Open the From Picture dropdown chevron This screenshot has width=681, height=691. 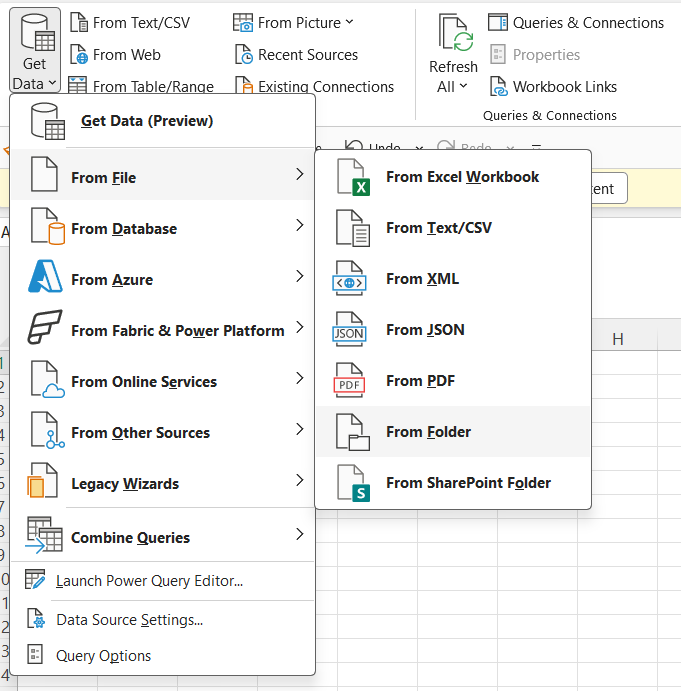click(x=350, y=22)
